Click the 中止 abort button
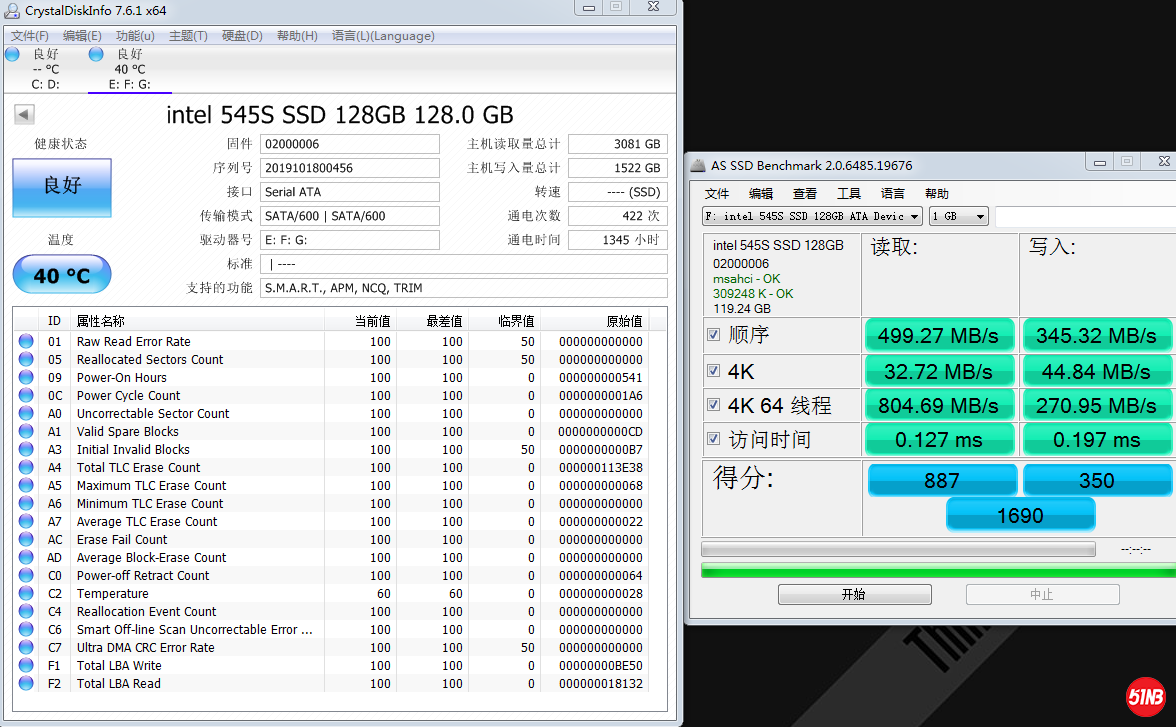 1042,594
